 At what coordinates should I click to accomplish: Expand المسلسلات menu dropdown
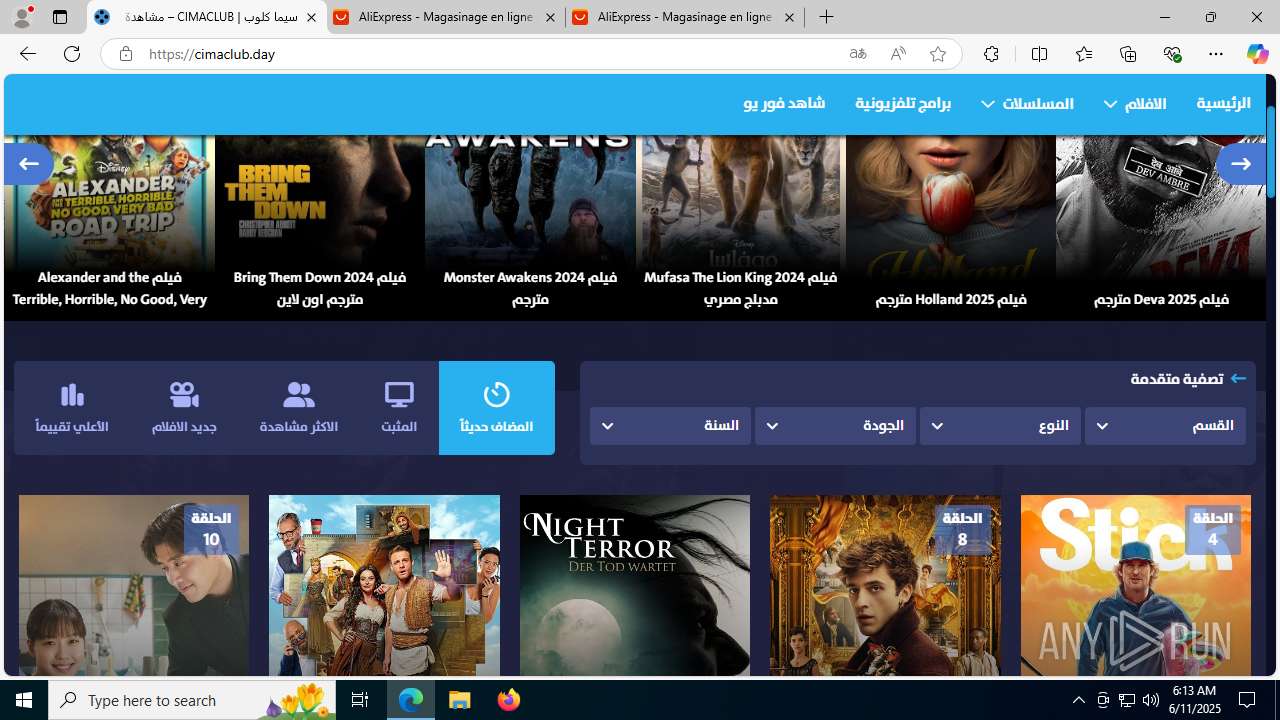[1027, 103]
